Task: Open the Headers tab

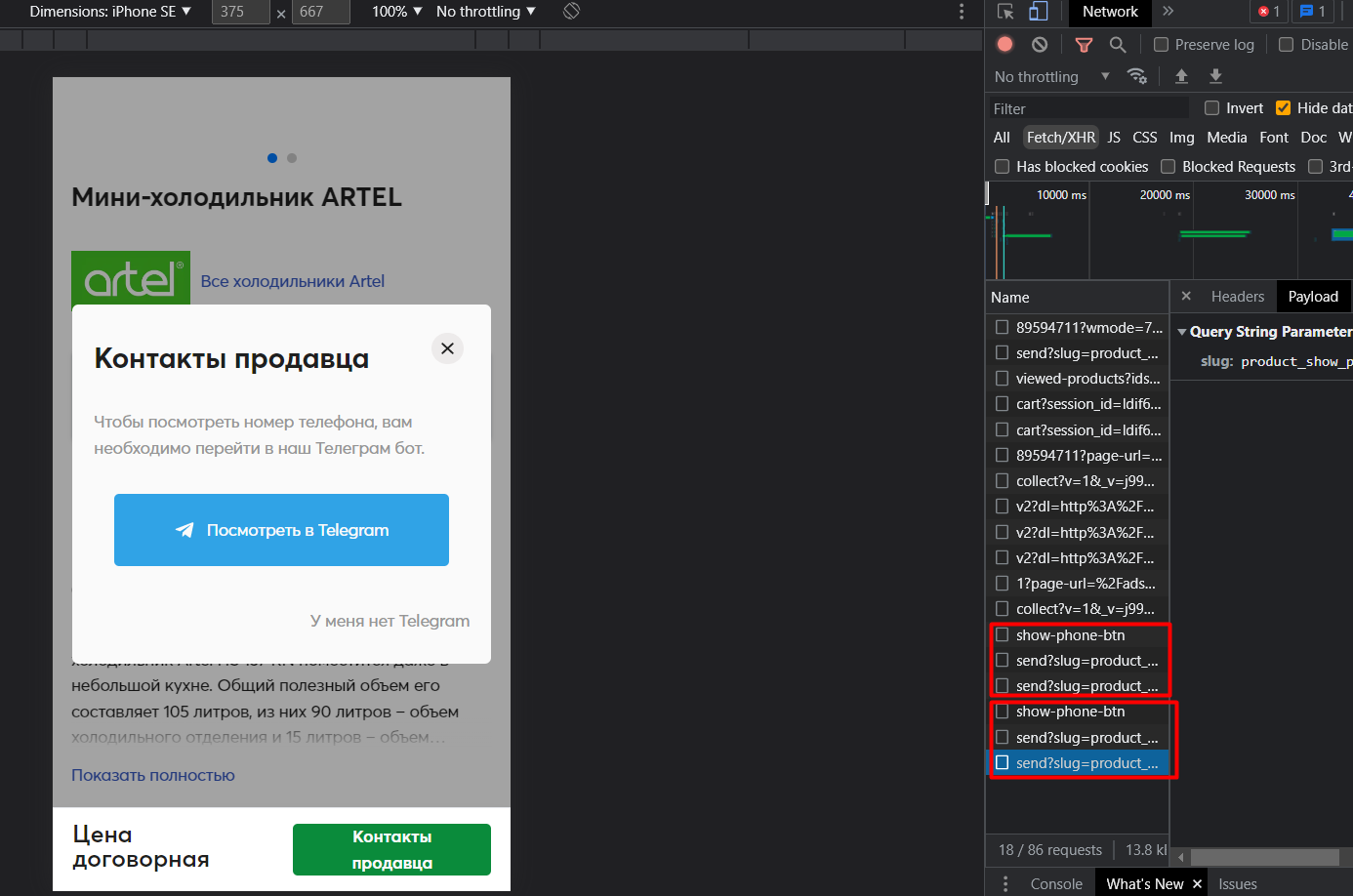Action: point(1237,297)
